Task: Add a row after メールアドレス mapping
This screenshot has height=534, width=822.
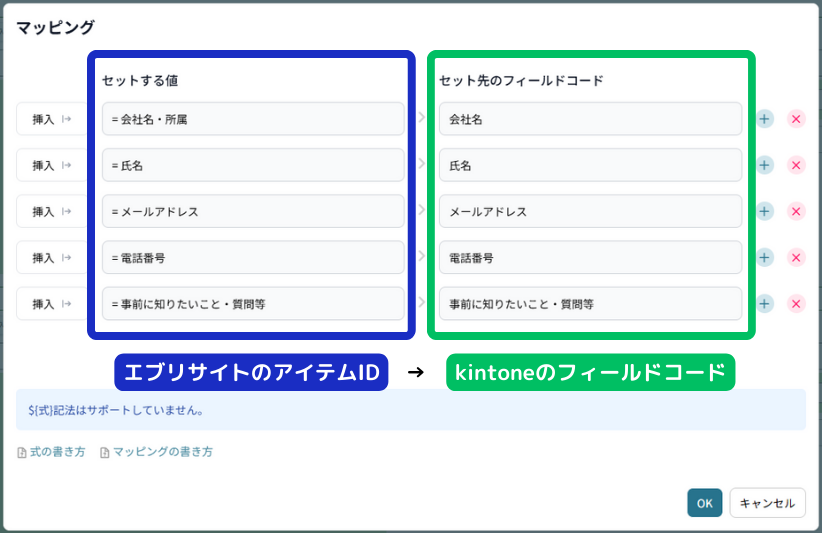Action: (x=765, y=211)
